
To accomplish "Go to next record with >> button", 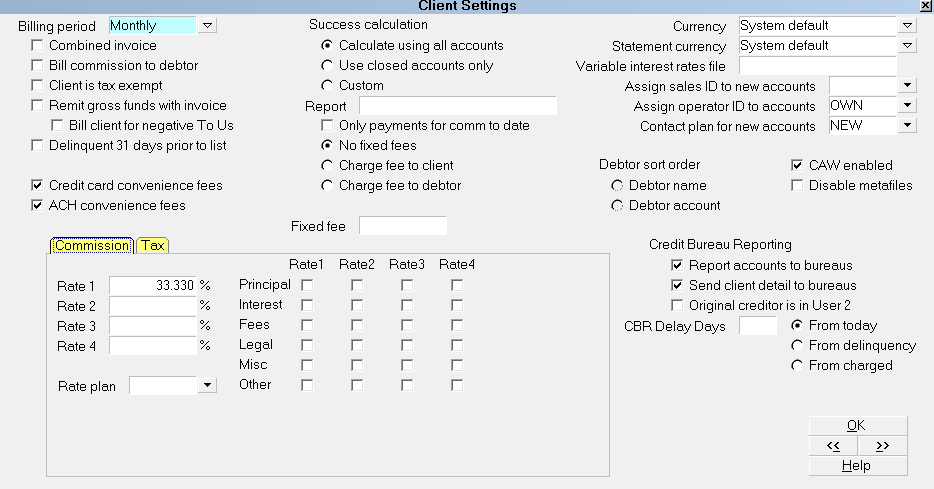I will 882,446.
